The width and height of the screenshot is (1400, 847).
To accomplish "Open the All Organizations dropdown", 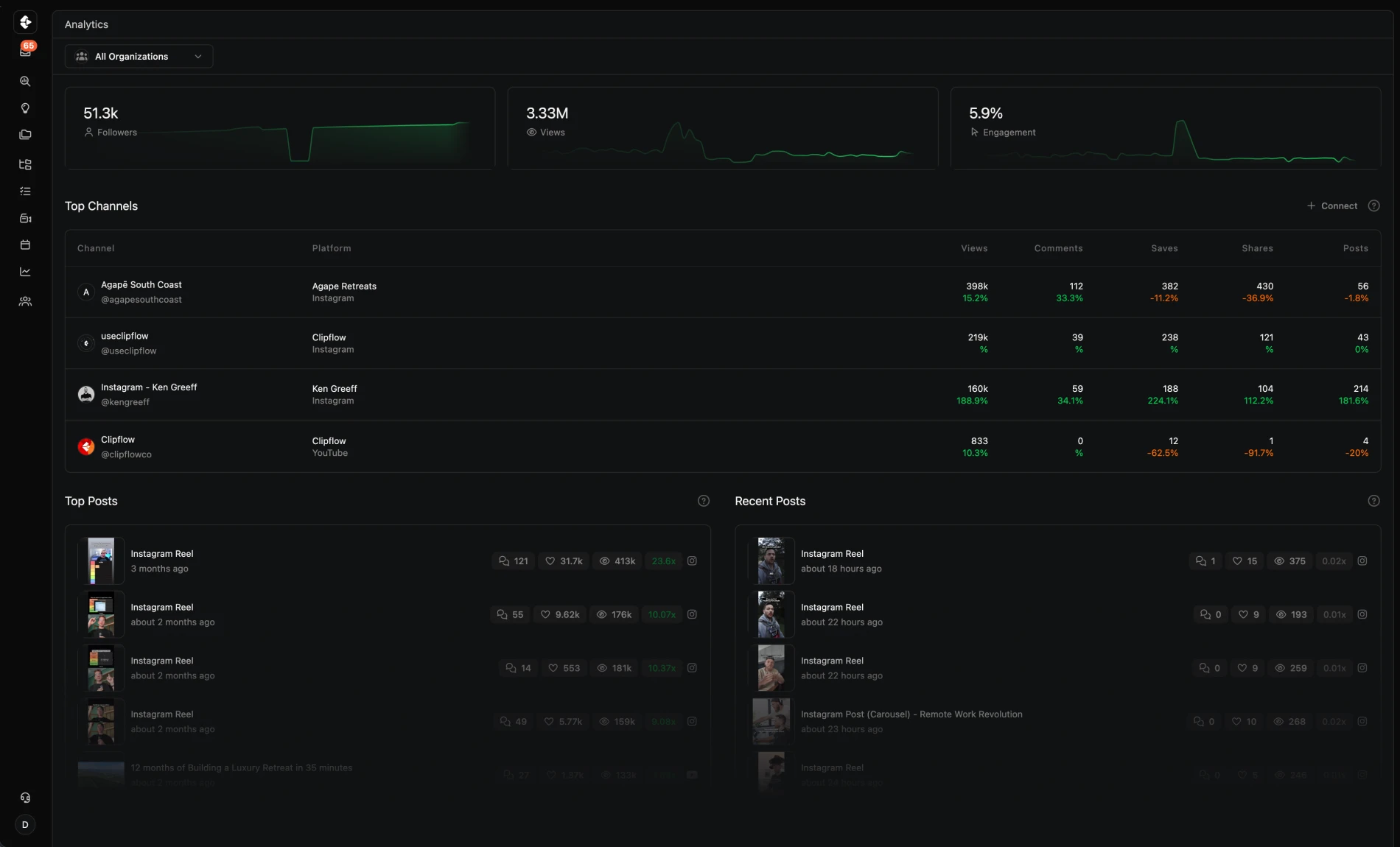I will tap(139, 57).
